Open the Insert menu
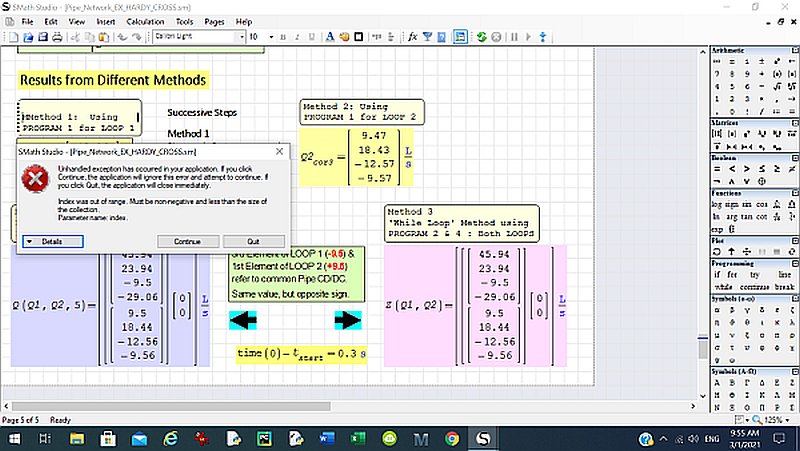Viewport: 800px width, 451px height. coord(106,21)
